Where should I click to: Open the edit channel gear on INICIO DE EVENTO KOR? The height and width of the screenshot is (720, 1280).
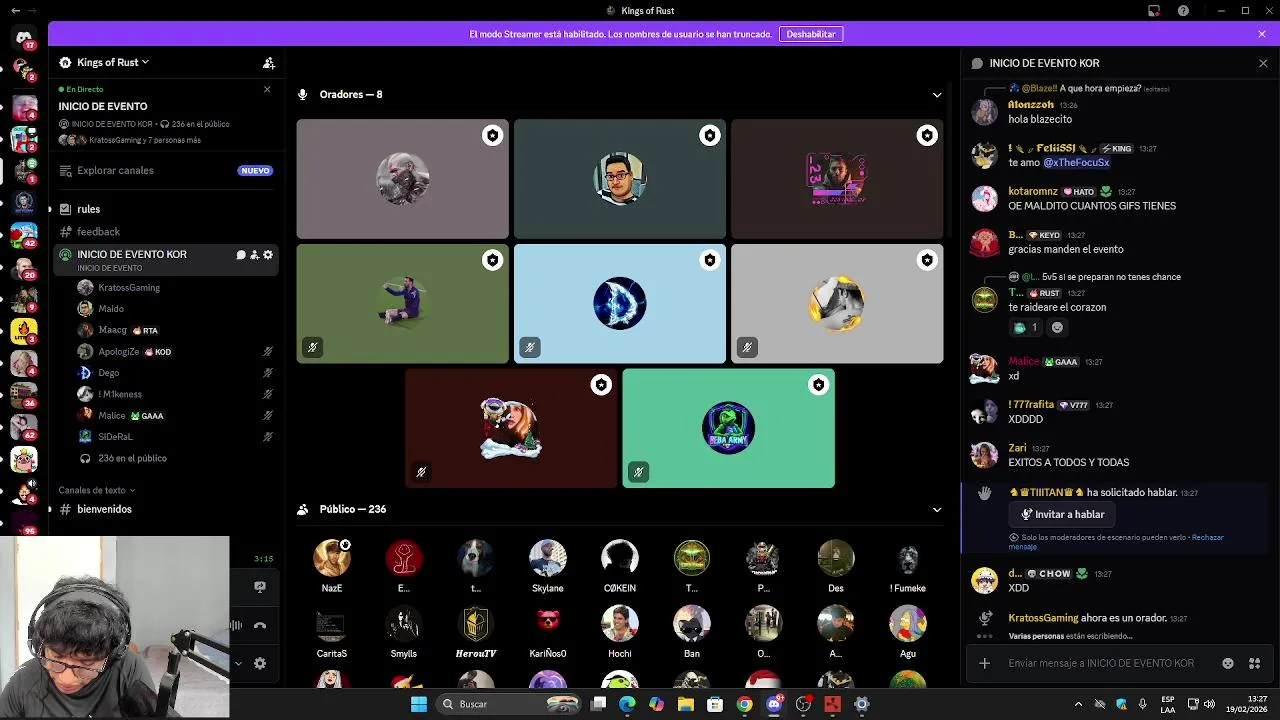coord(267,255)
